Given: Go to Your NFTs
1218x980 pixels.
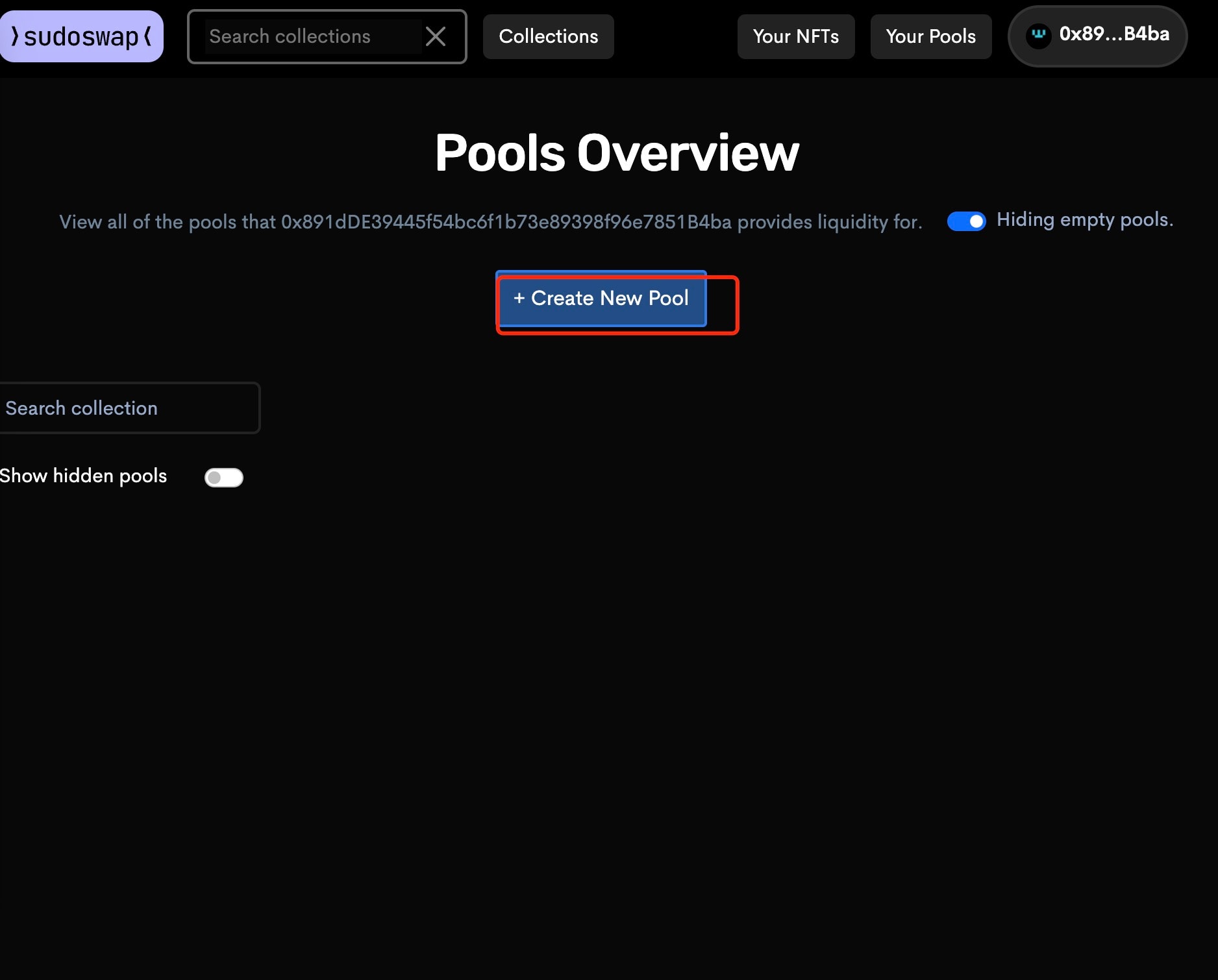Looking at the screenshot, I should coord(795,36).
